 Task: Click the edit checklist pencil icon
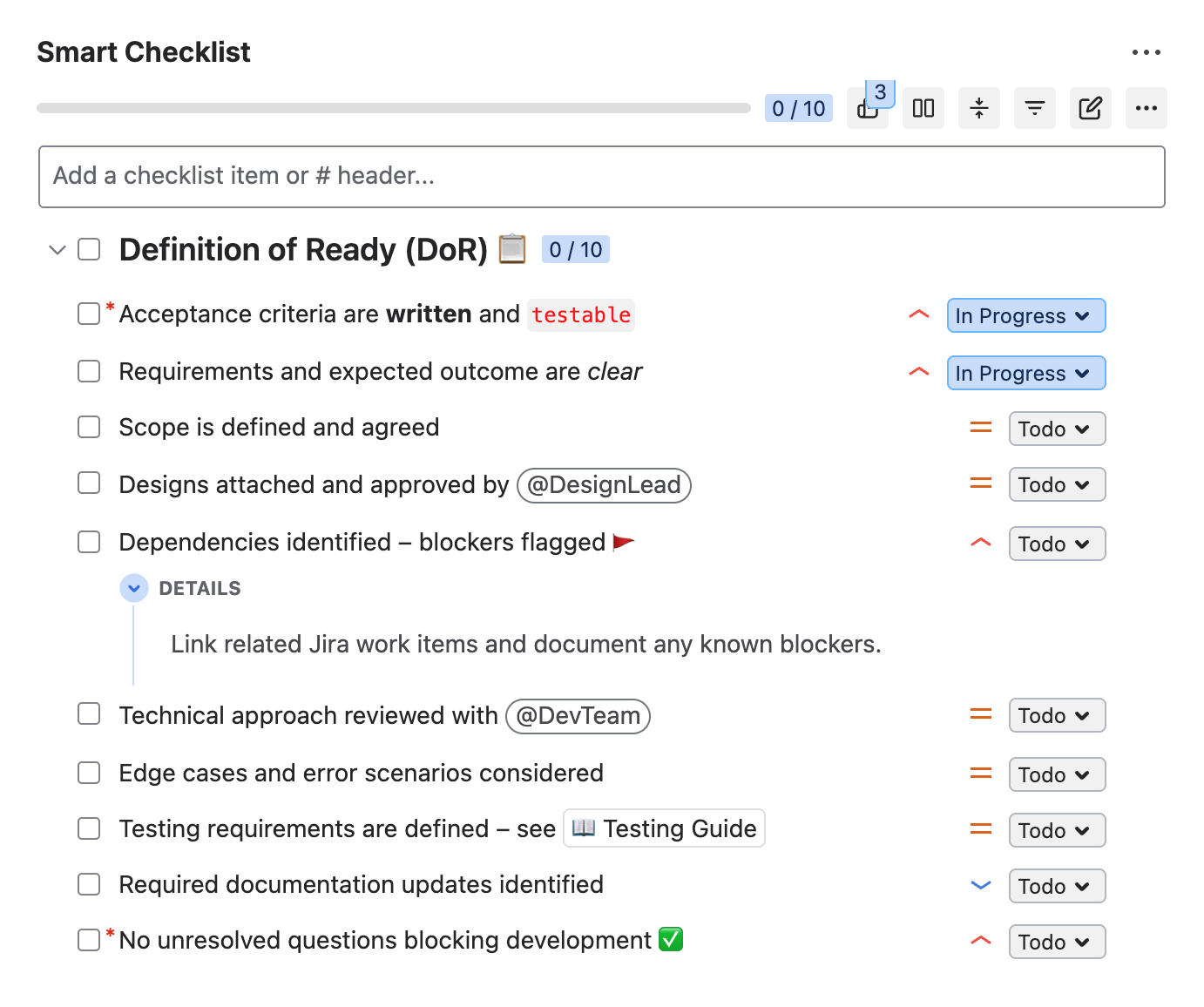1091,108
